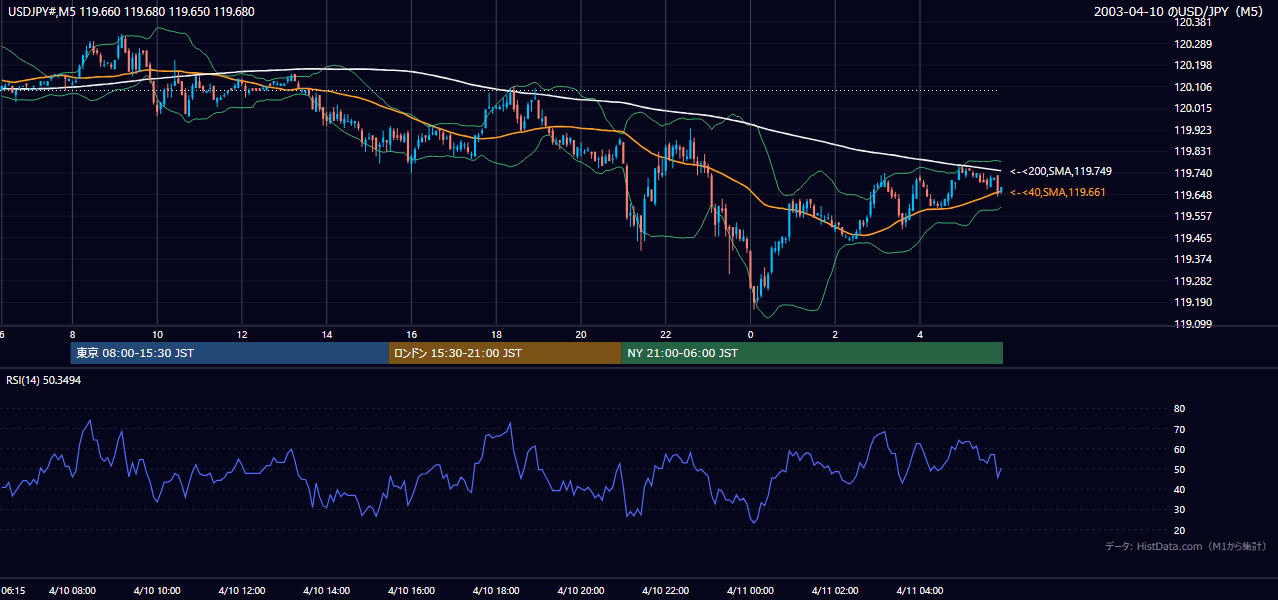
Task: Click hour label 22 under price chart
Action: (666, 333)
